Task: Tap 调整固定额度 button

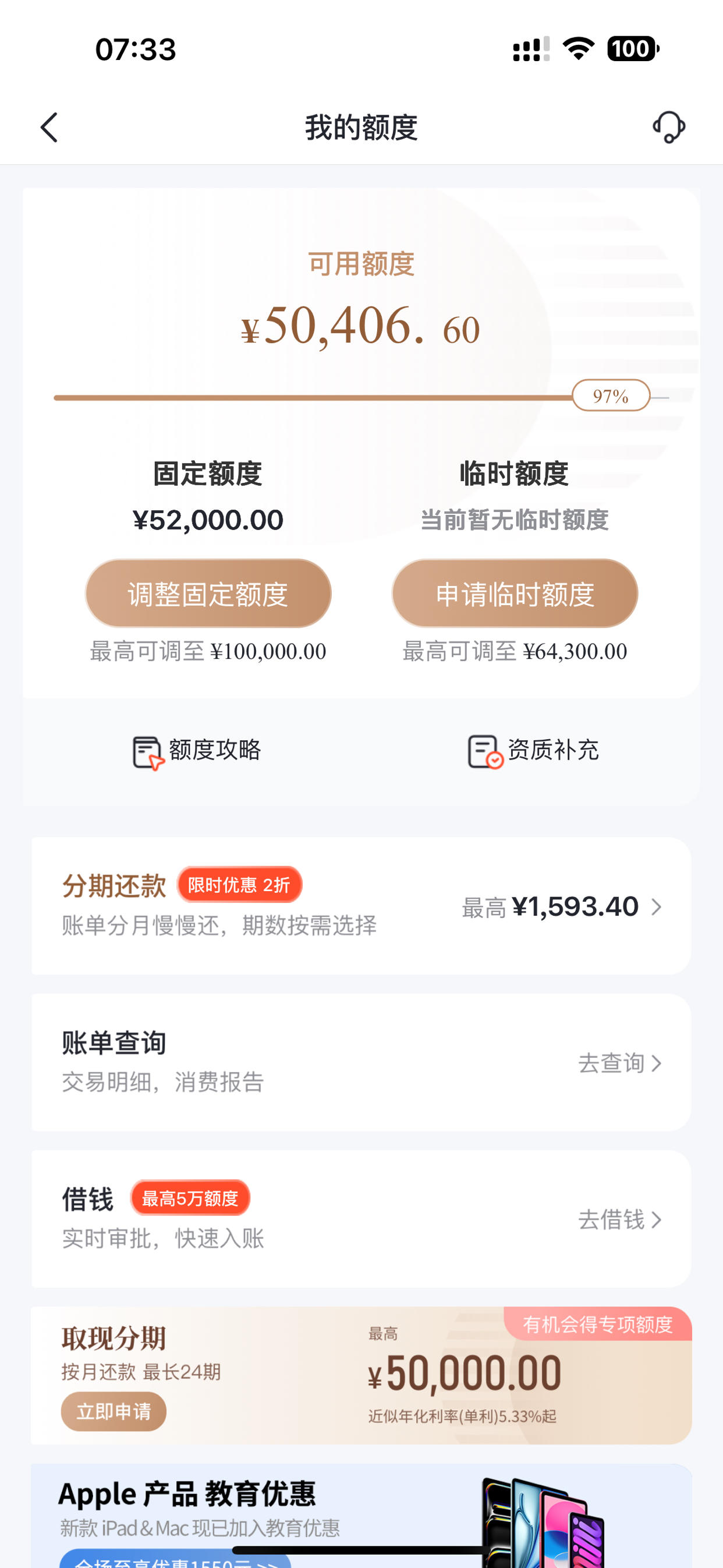Action: click(x=208, y=594)
